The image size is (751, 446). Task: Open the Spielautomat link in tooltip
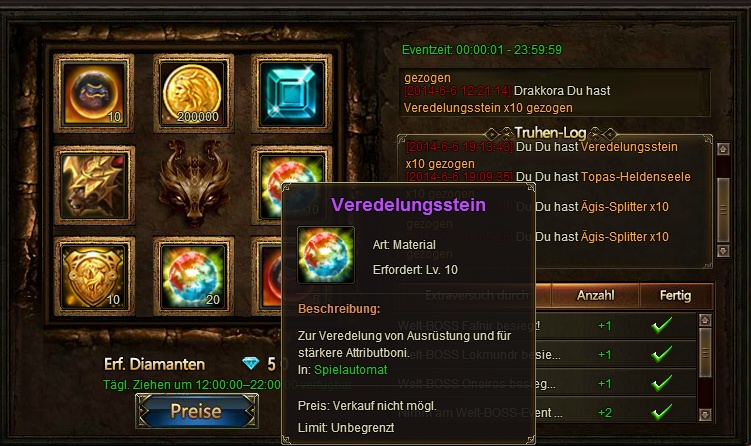pos(351,370)
